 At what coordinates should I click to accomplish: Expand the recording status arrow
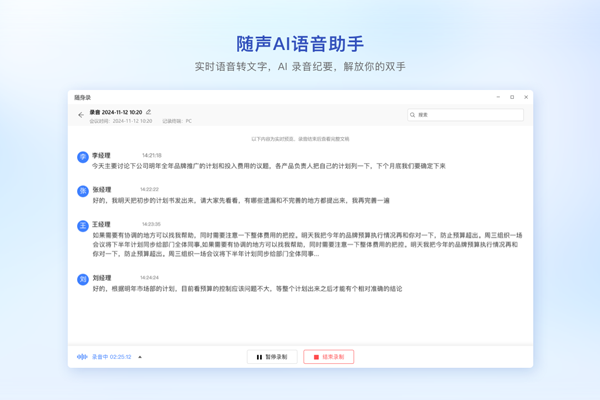coord(140,357)
